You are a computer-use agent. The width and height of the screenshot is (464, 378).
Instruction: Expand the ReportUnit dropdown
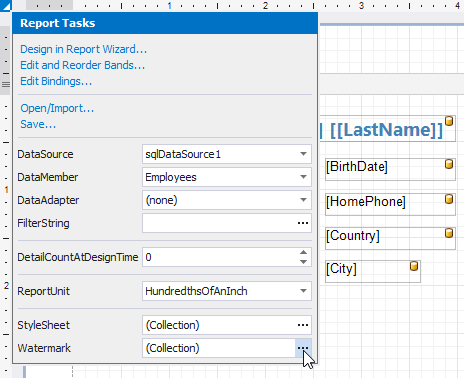[303, 291]
